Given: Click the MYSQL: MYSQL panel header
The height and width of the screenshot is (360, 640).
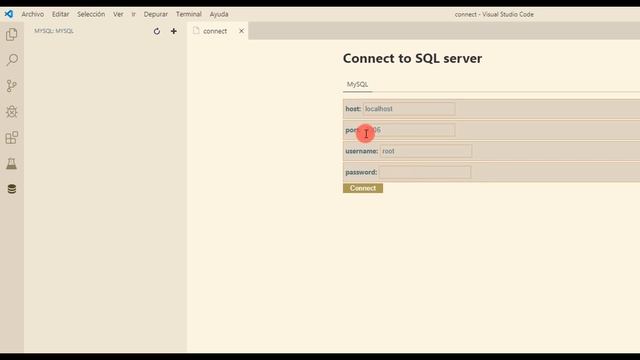Looking at the screenshot, I should pyautogui.click(x=54, y=31).
